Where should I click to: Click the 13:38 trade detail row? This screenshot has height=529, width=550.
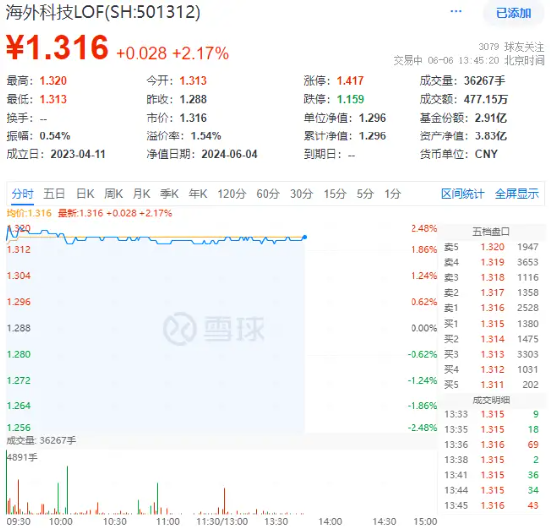[491, 460]
